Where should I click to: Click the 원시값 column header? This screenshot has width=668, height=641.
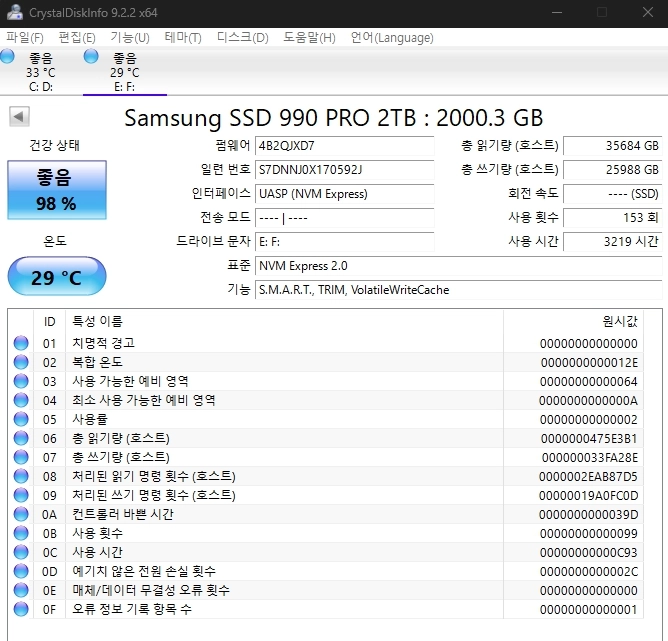573,322
